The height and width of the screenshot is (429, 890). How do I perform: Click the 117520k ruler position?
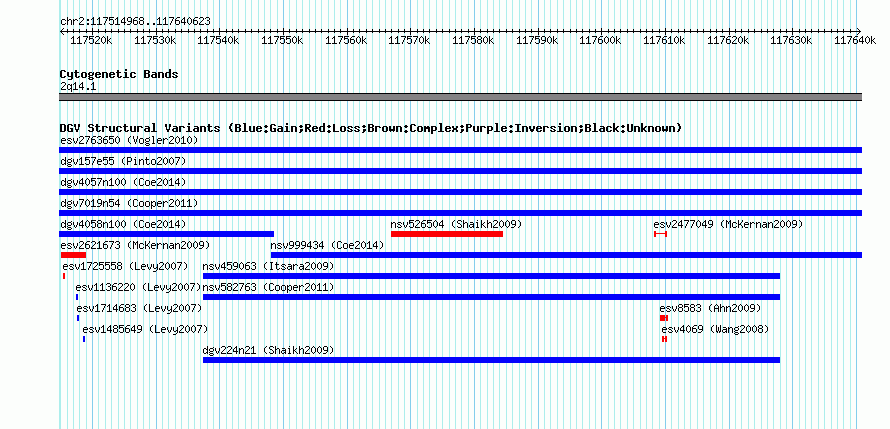coord(91,41)
